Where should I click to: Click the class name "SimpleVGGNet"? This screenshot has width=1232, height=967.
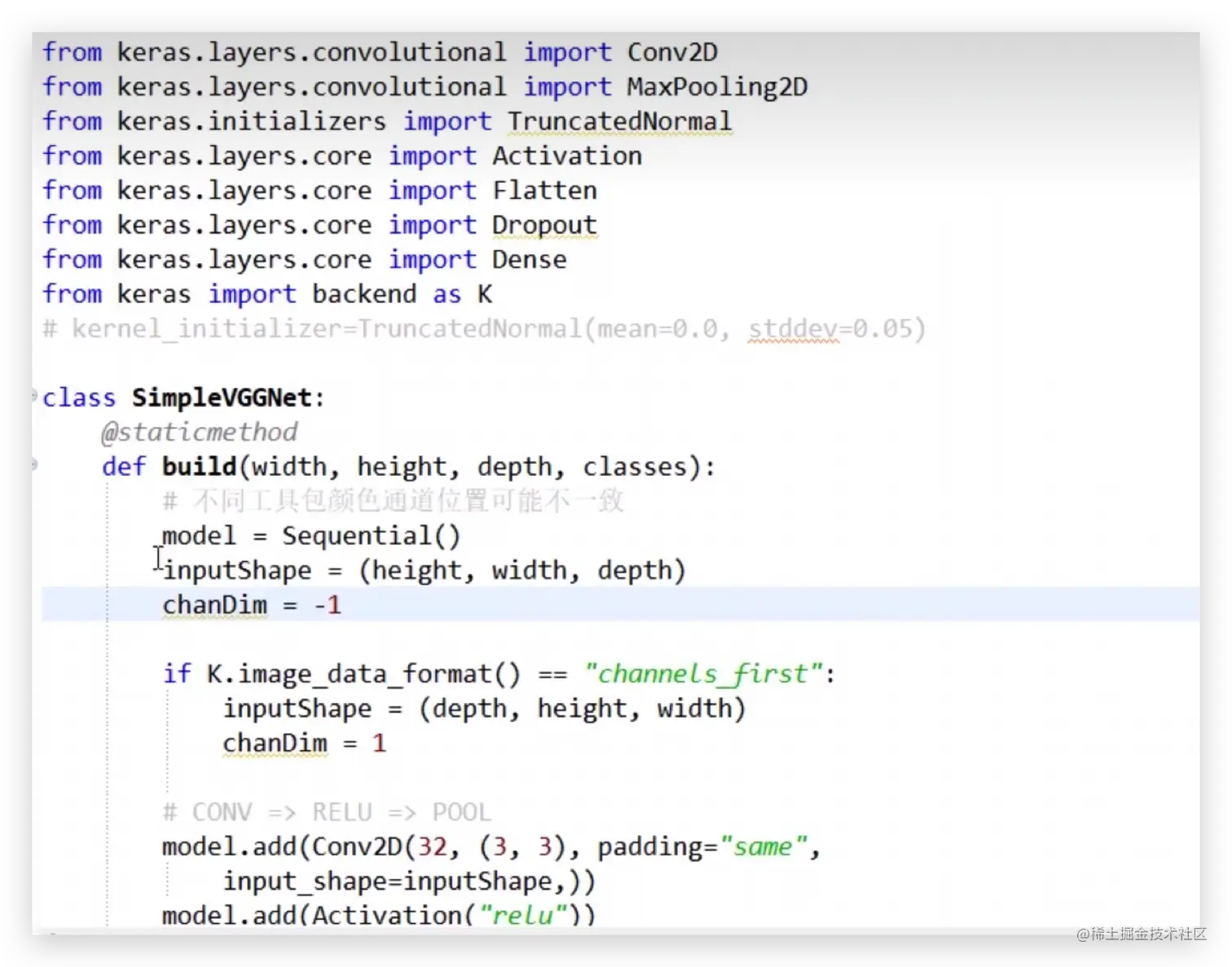pos(222,398)
